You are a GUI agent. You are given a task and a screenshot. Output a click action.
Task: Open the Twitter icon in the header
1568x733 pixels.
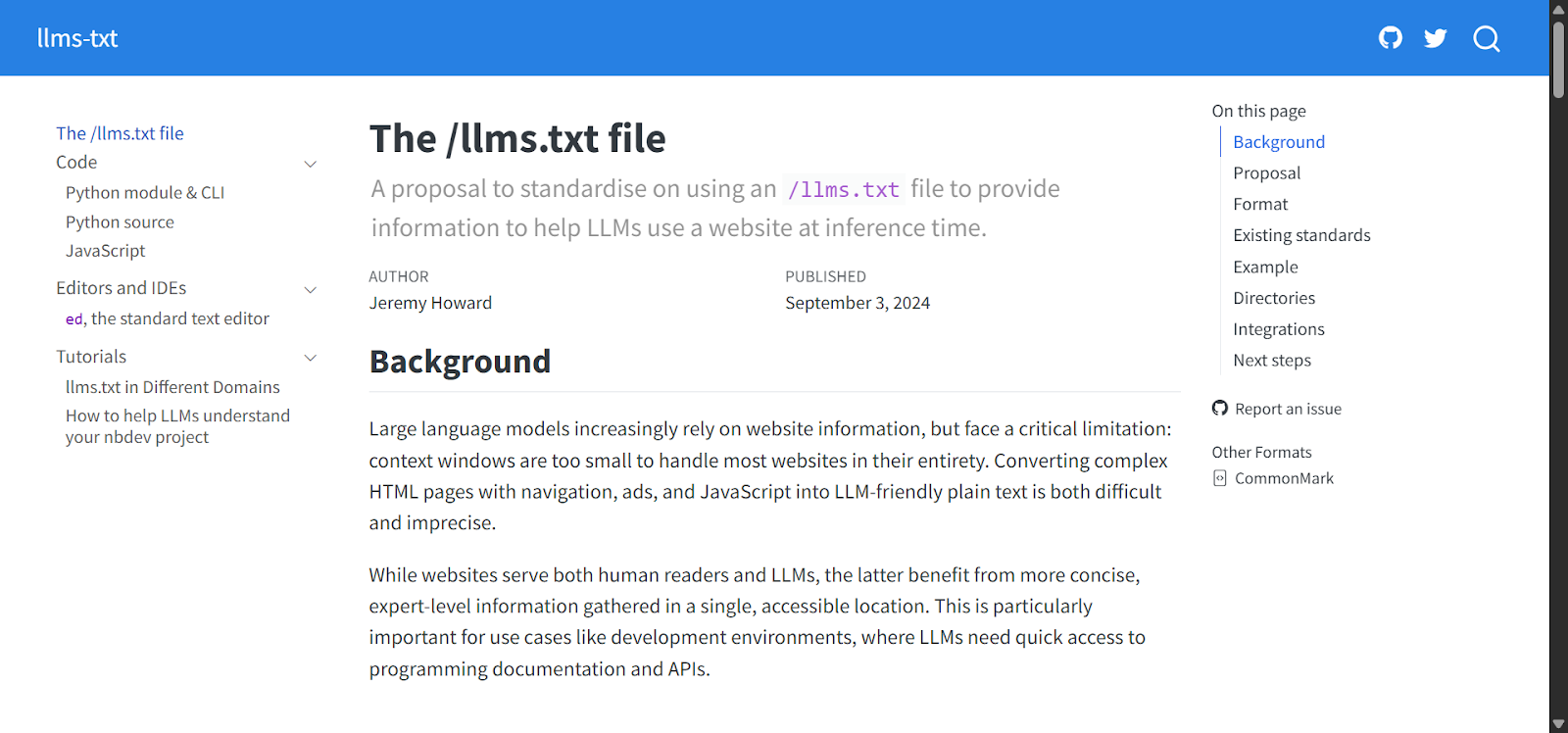(x=1435, y=37)
